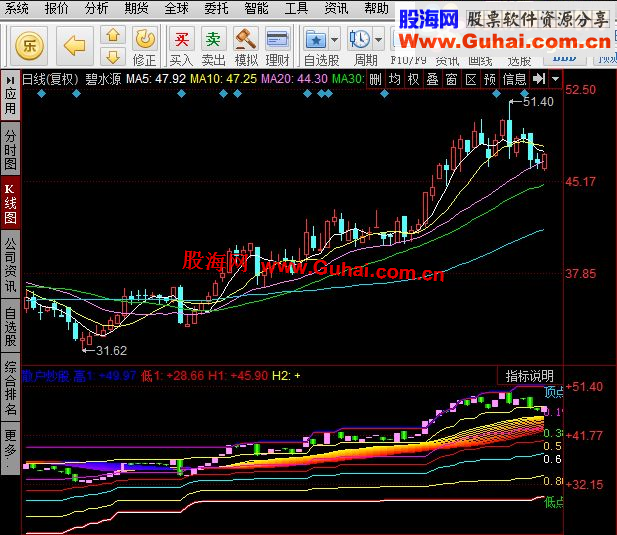The width and height of the screenshot is (617, 535).
Task: Click the gold 乐 coin icon
Action: click(x=29, y=46)
